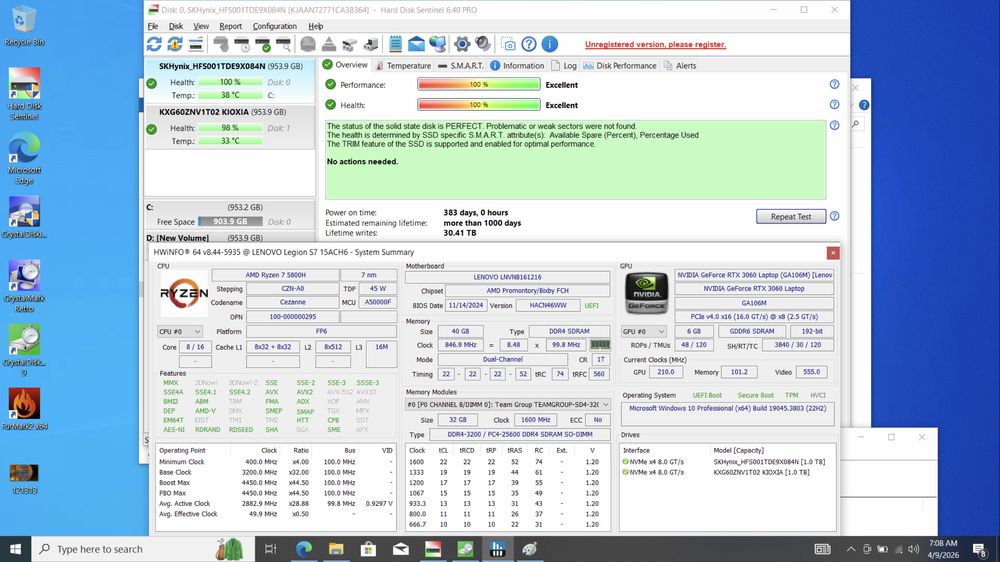The height and width of the screenshot is (562, 1000).
Task: Click the green memory chip icon in HWiNFO
Action: (600, 344)
